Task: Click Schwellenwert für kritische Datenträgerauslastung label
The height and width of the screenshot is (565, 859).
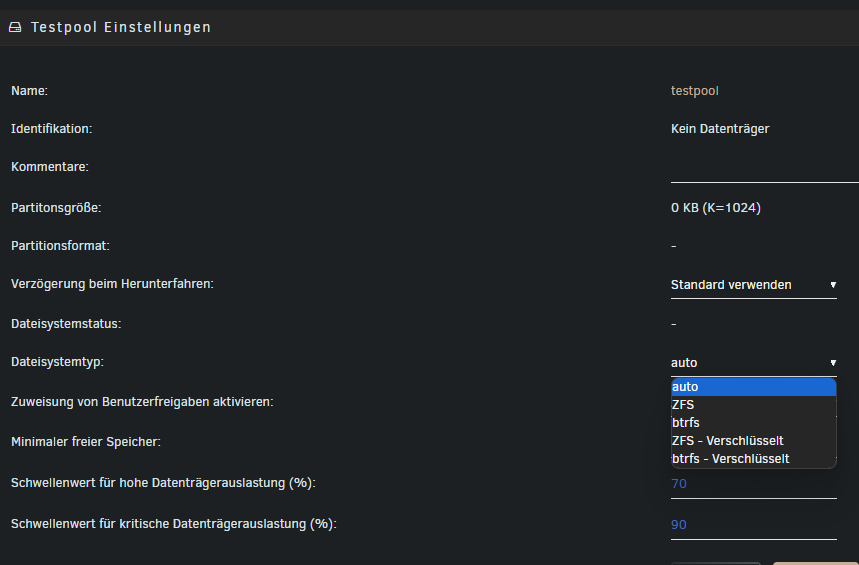Action: point(174,524)
